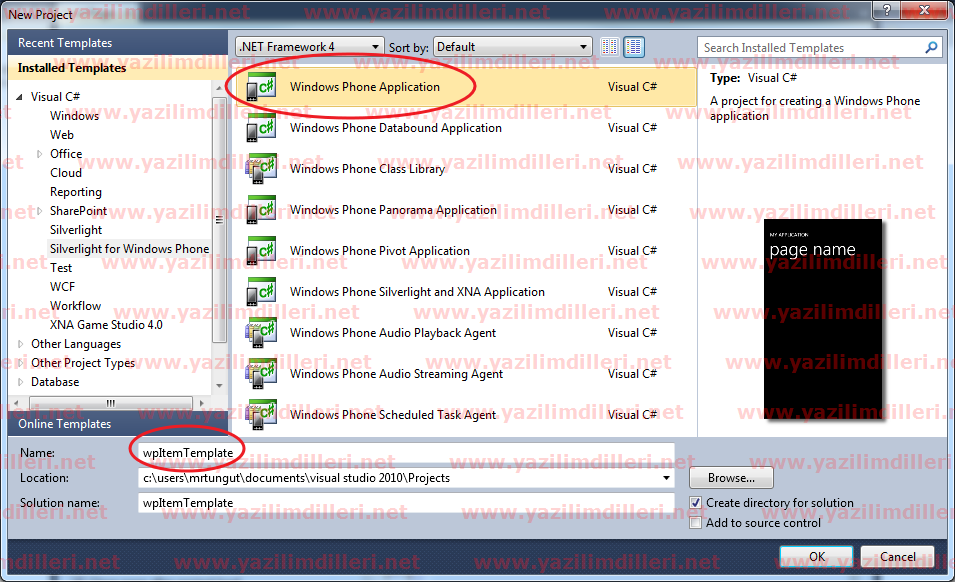Select Silverlight for Windows Phone category
955x582 pixels.
(x=129, y=248)
